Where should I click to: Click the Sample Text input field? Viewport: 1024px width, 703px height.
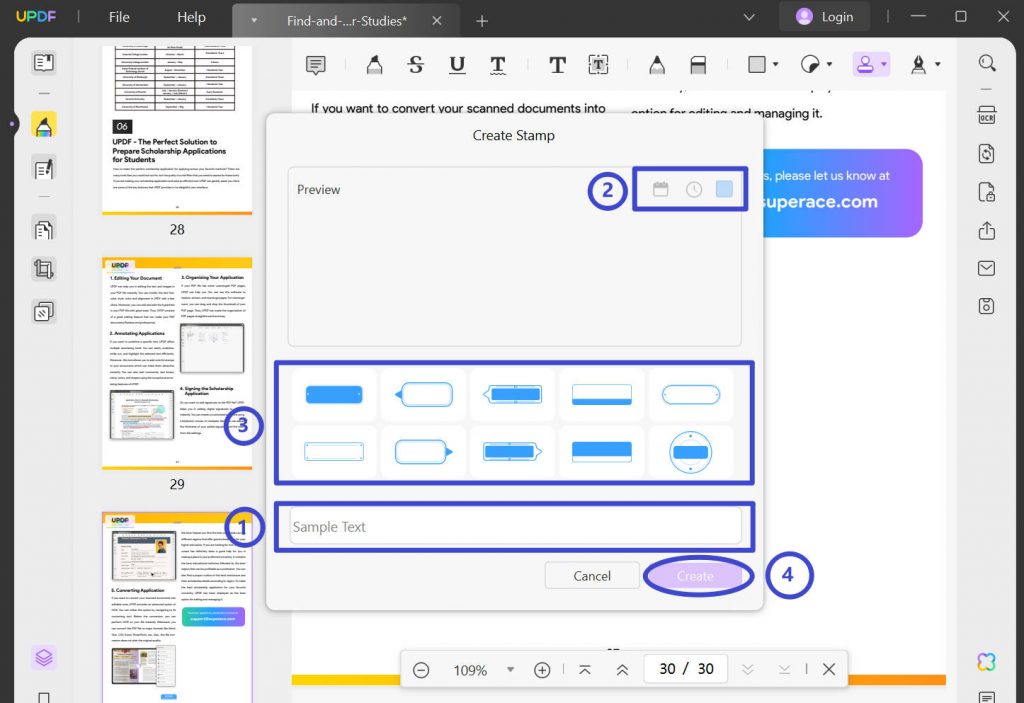tap(515, 526)
